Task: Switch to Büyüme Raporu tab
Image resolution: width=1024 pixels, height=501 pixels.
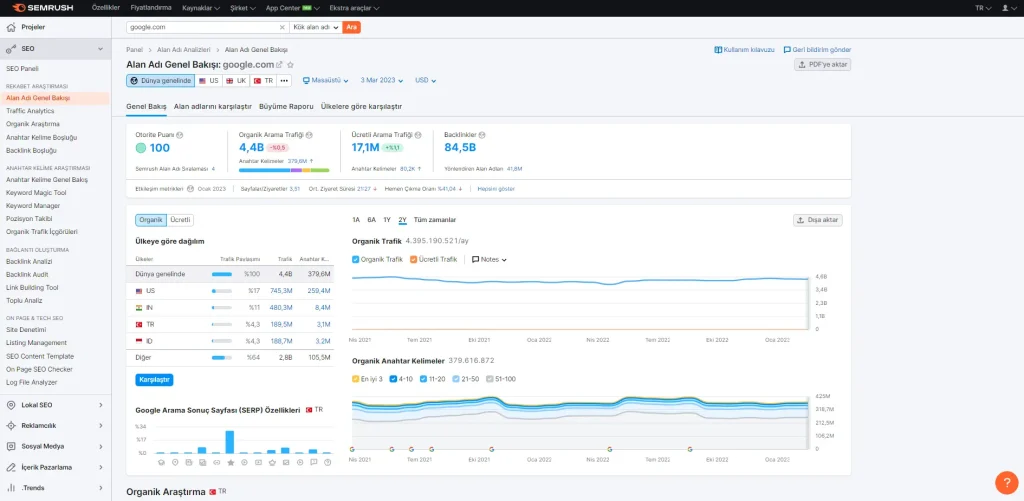Action: pos(286,106)
